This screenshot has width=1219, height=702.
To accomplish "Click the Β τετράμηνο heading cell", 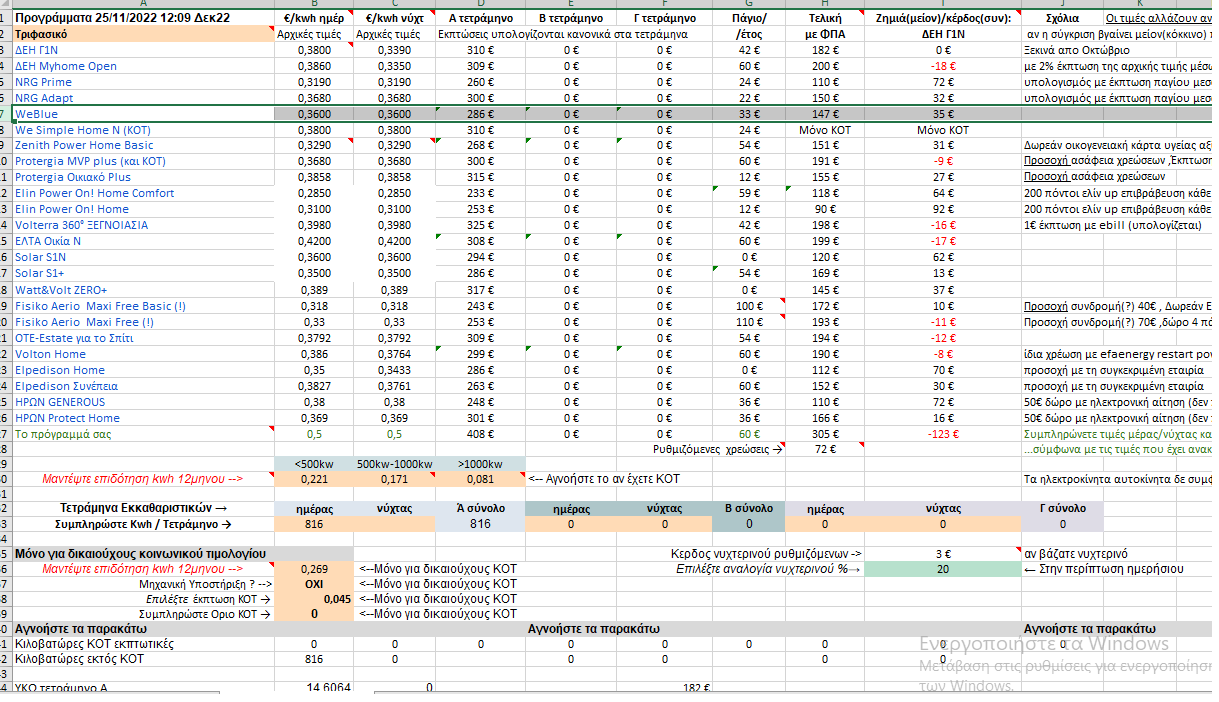I will pos(570,18).
